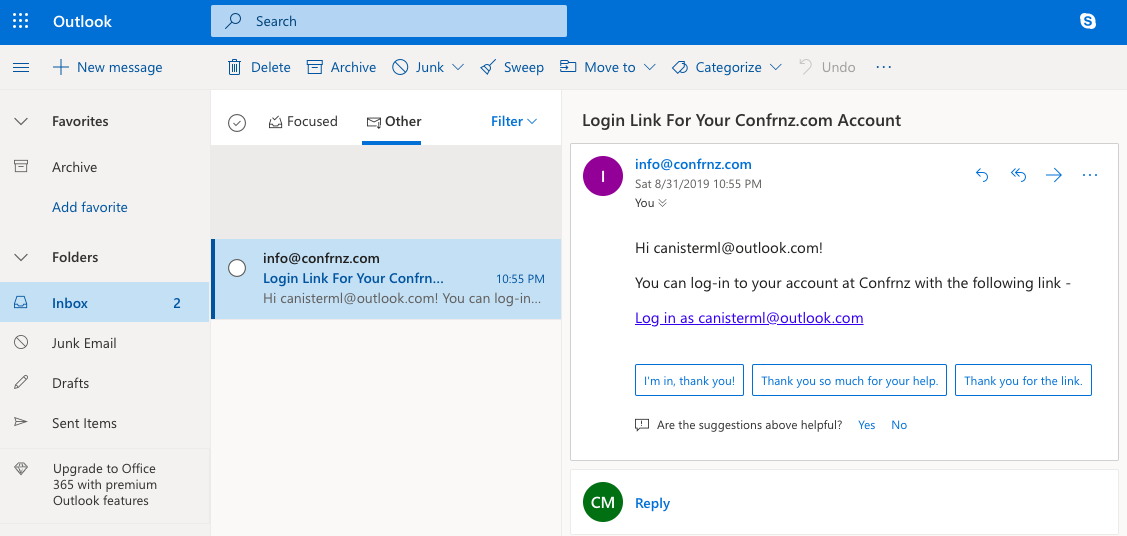Choose suggested reply I'm in, thank you!

(x=689, y=381)
